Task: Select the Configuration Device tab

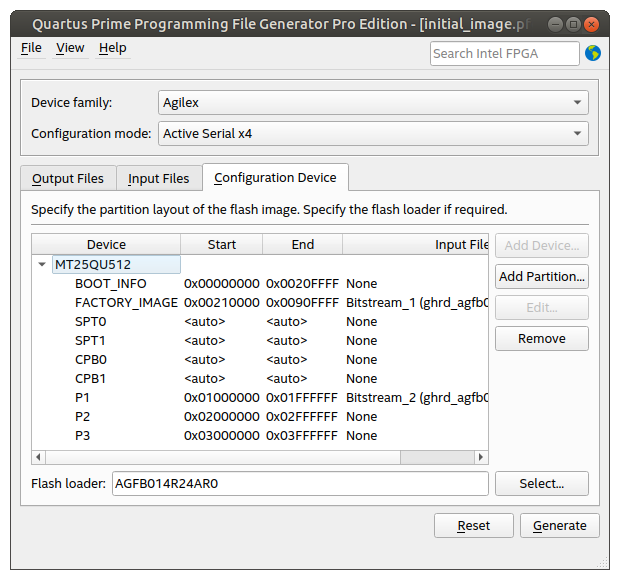Action: point(275,178)
